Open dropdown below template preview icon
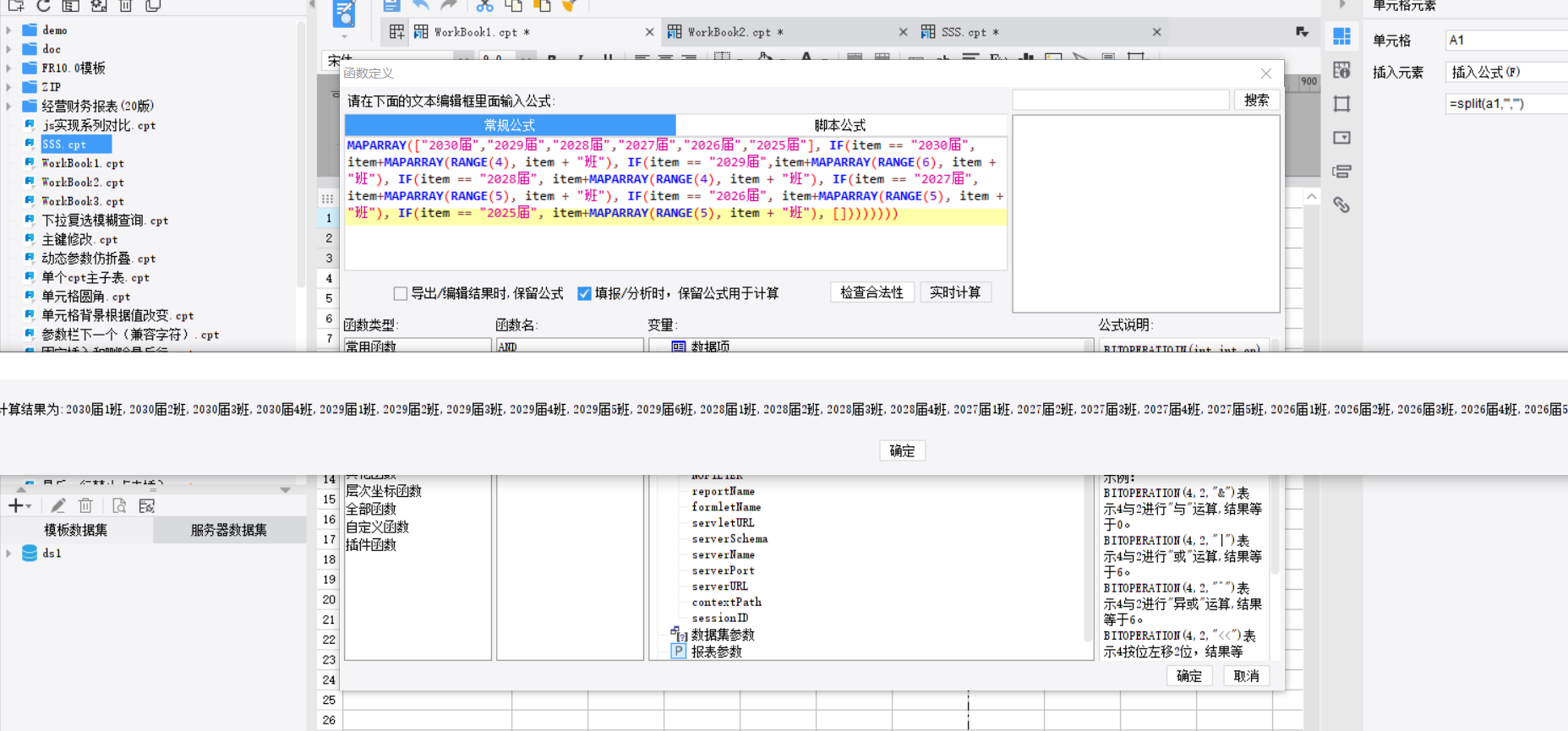This screenshot has height=731, width=1568. click(344, 36)
